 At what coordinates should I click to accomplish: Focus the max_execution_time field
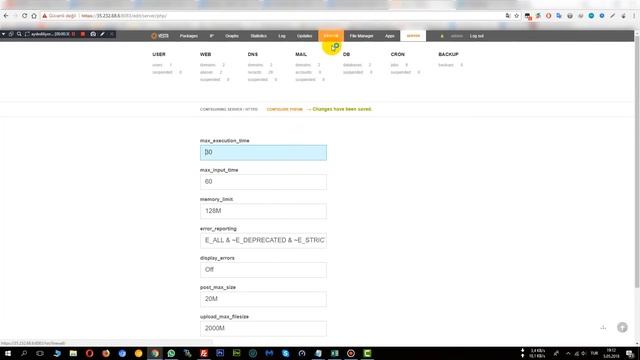pyautogui.click(x=263, y=153)
